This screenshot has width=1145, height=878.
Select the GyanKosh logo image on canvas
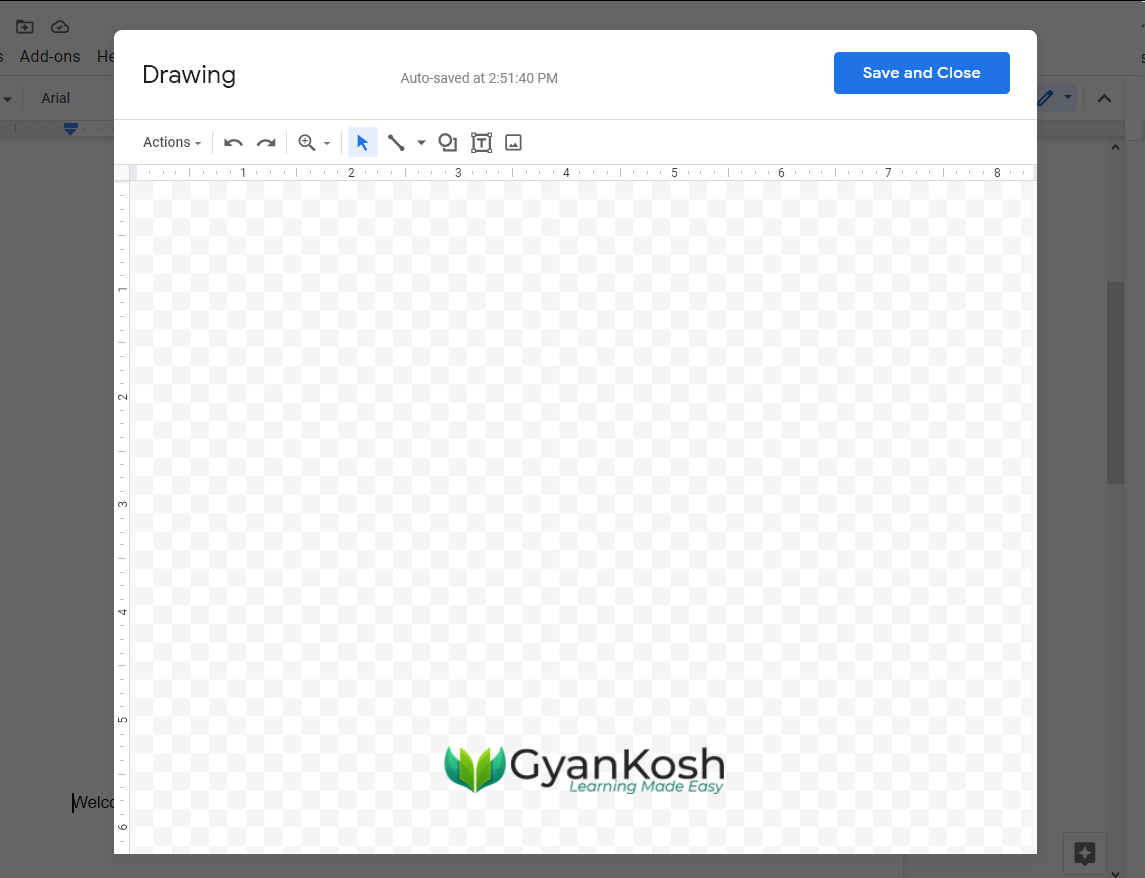click(x=585, y=768)
